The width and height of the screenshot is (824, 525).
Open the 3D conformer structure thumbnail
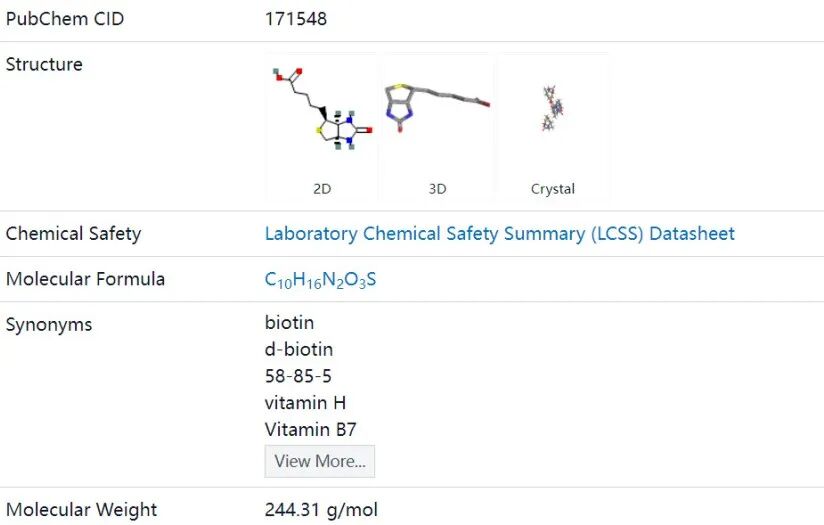pyautogui.click(x=437, y=110)
